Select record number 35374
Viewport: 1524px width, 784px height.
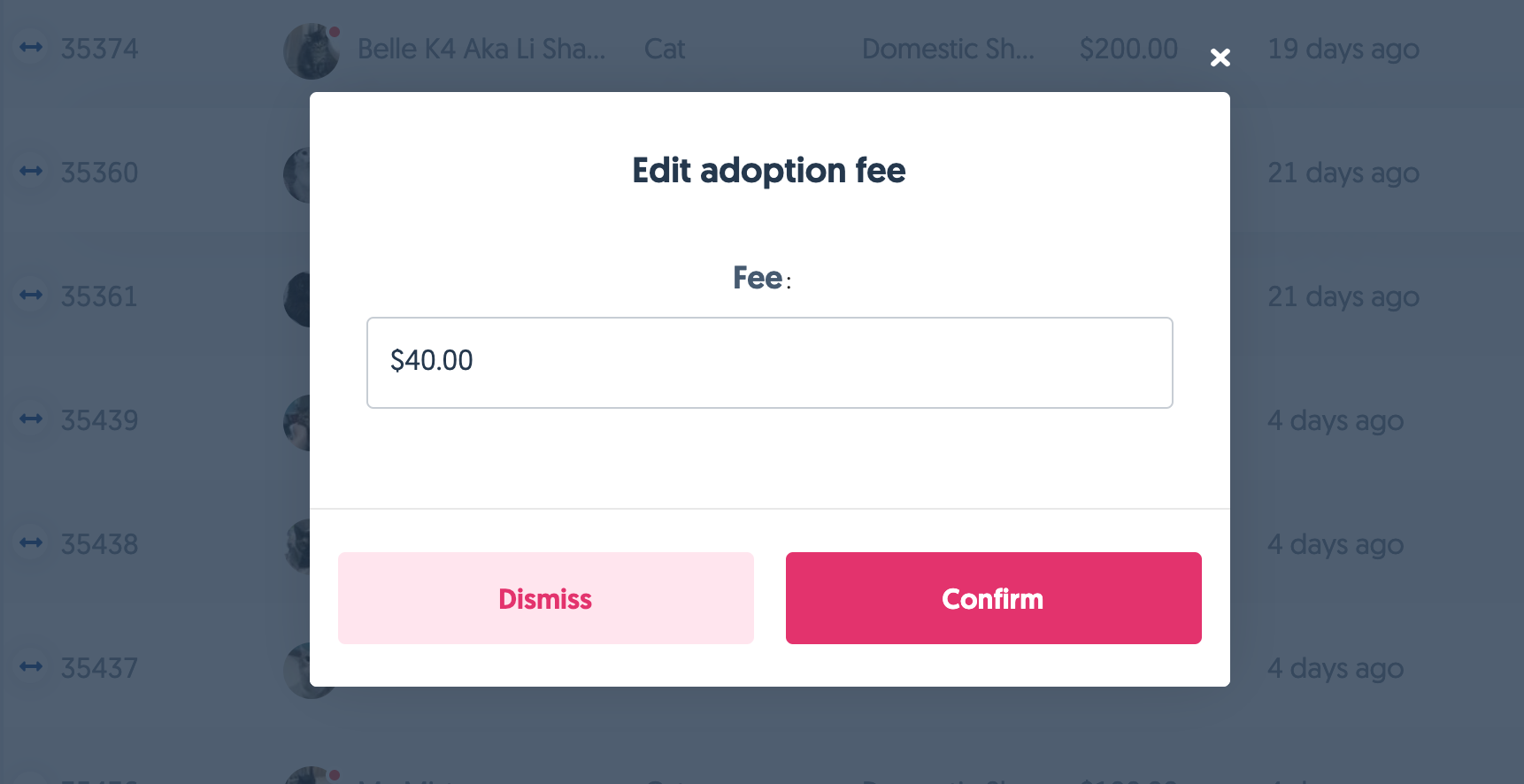(x=99, y=49)
